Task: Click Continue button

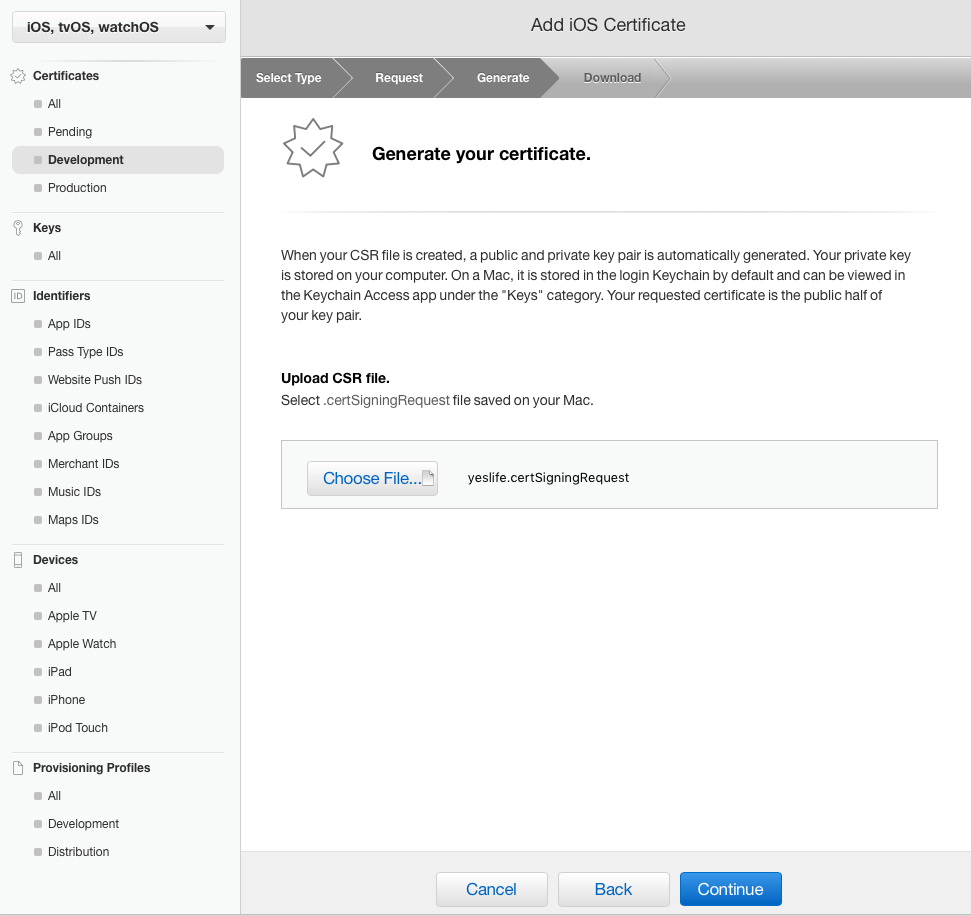Action: point(731,889)
